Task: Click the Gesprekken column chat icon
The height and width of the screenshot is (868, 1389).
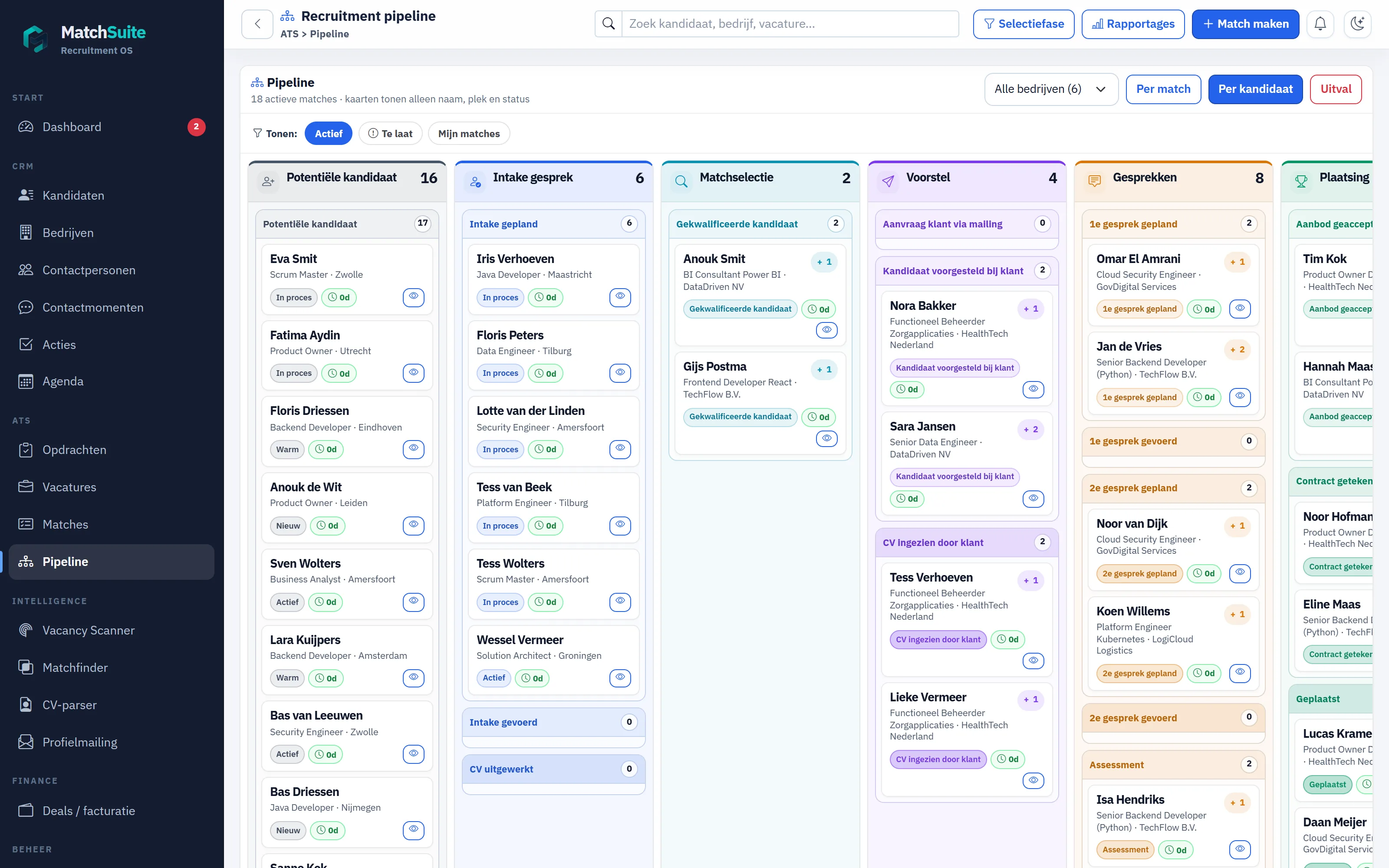Action: coord(1095,181)
